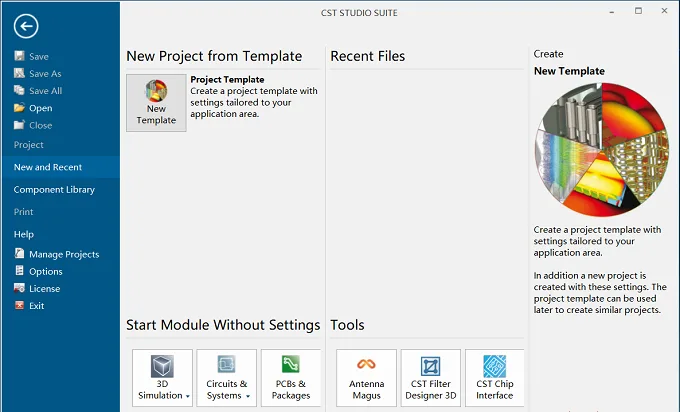Open CST Filter Designer 3D tool
The width and height of the screenshot is (680, 412).
point(431,378)
